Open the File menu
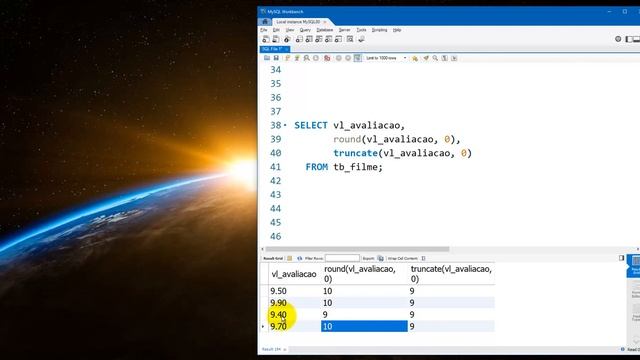This screenshot has width=640, height=360. pyautogui.click(x=264, y=30)
